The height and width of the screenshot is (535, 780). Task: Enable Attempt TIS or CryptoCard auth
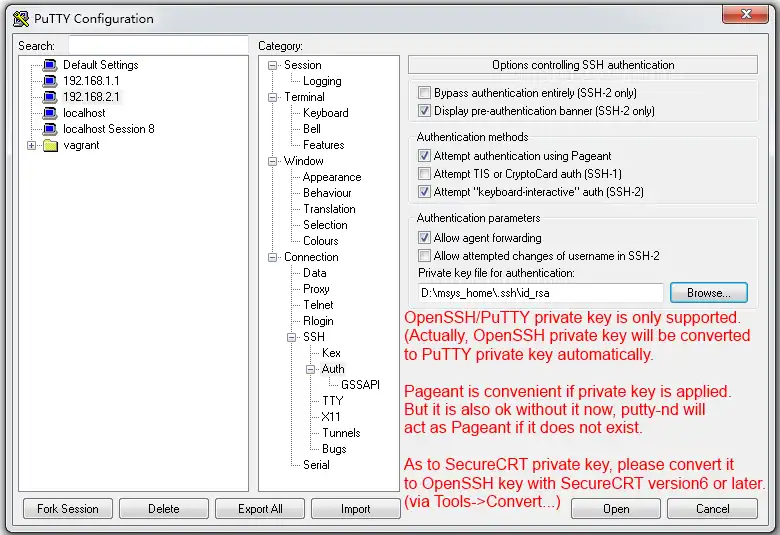[x=424, y=174]
